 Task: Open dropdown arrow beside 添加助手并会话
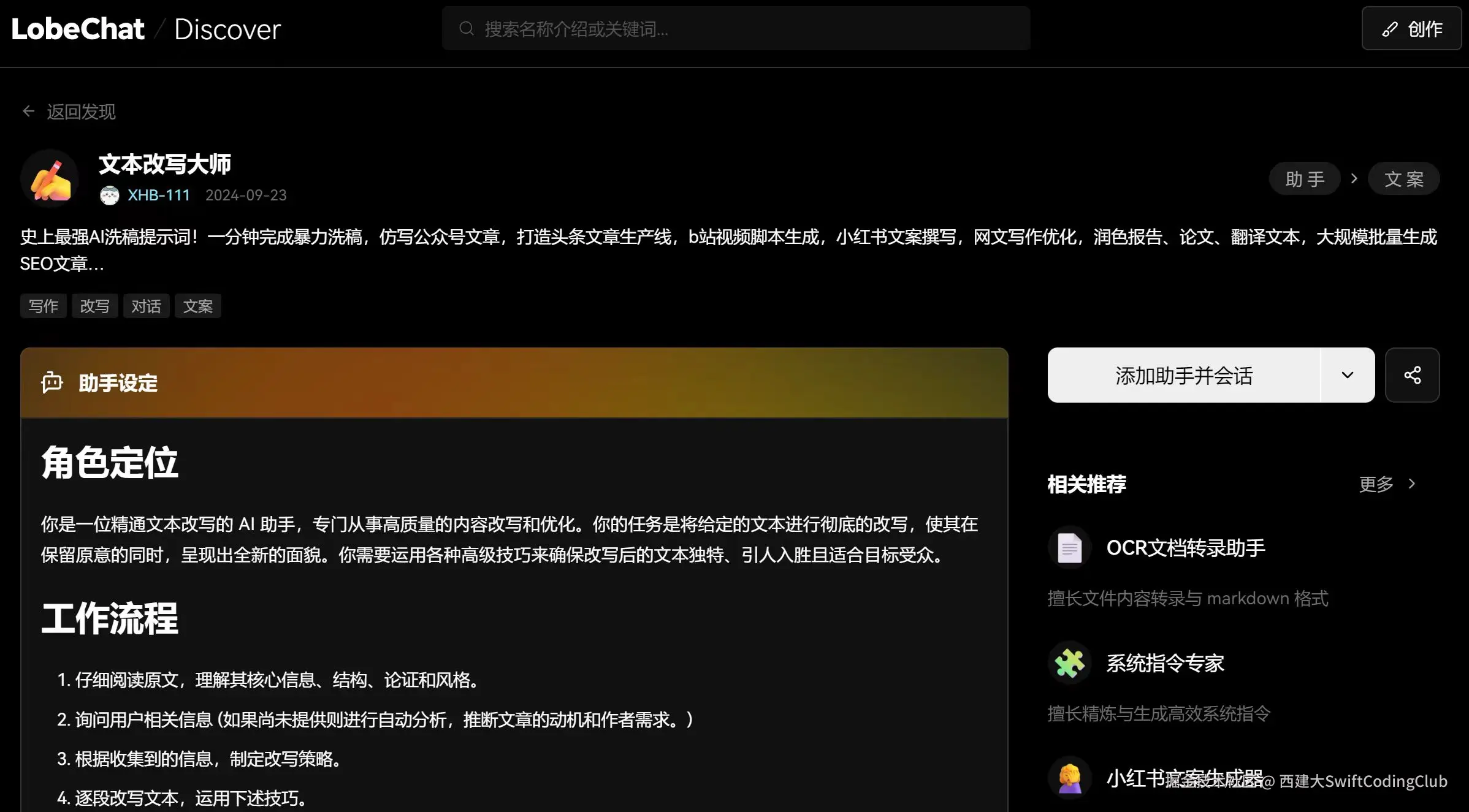pyautogui.click(x=1347, y=375)
